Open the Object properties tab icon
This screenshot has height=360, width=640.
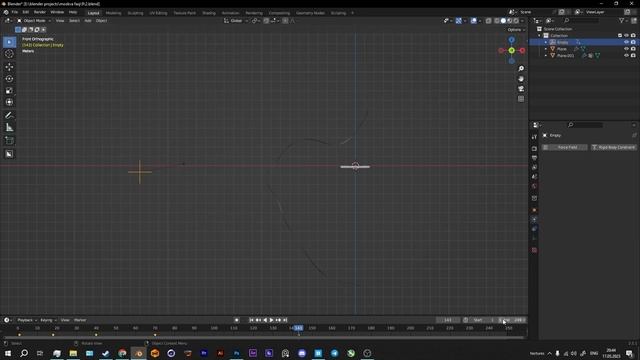coord(534,210)
